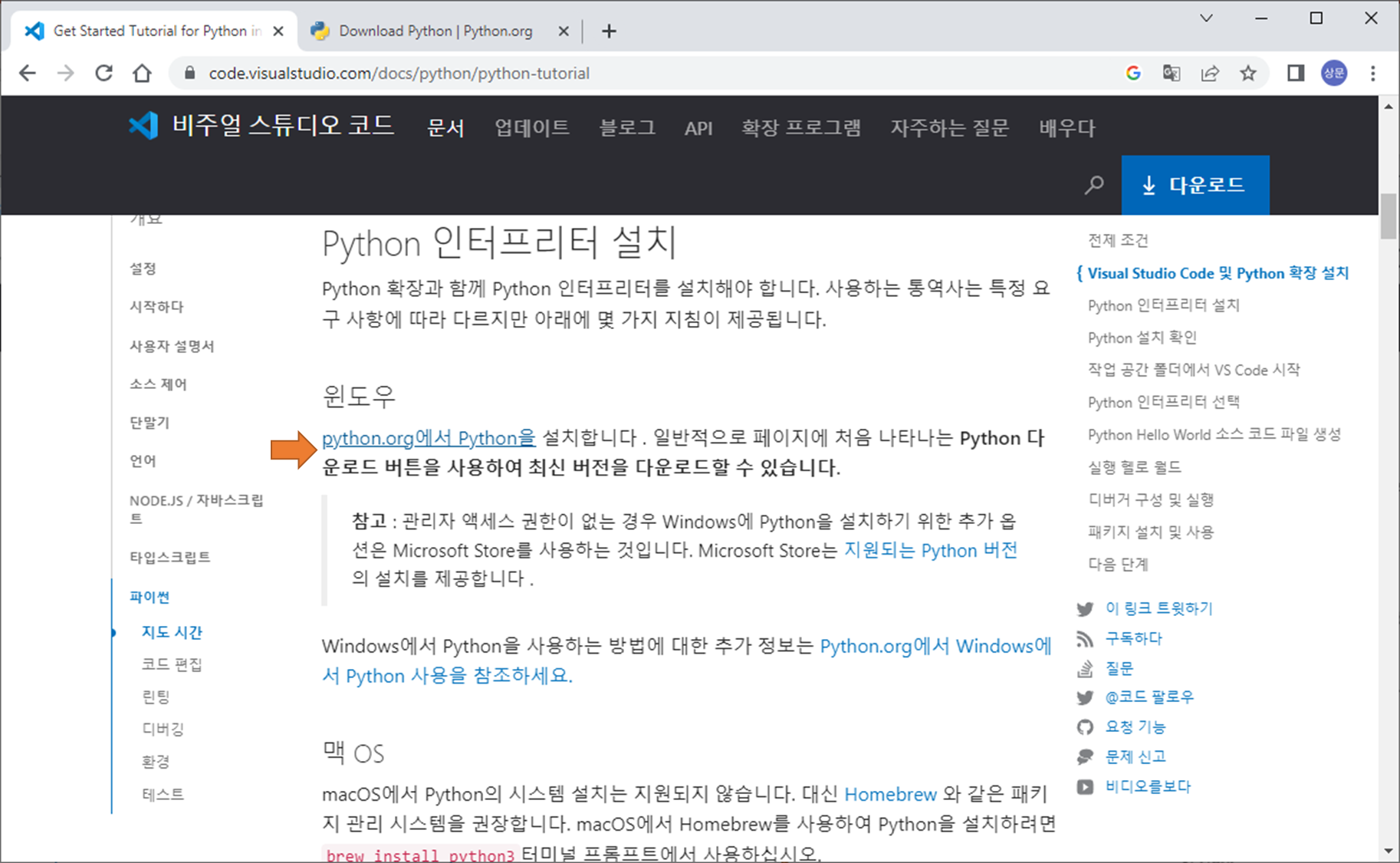This screenshot has width=1400, height=863.
Task: Open the site search magnifier icon
Action: [x=1094, y=185]
